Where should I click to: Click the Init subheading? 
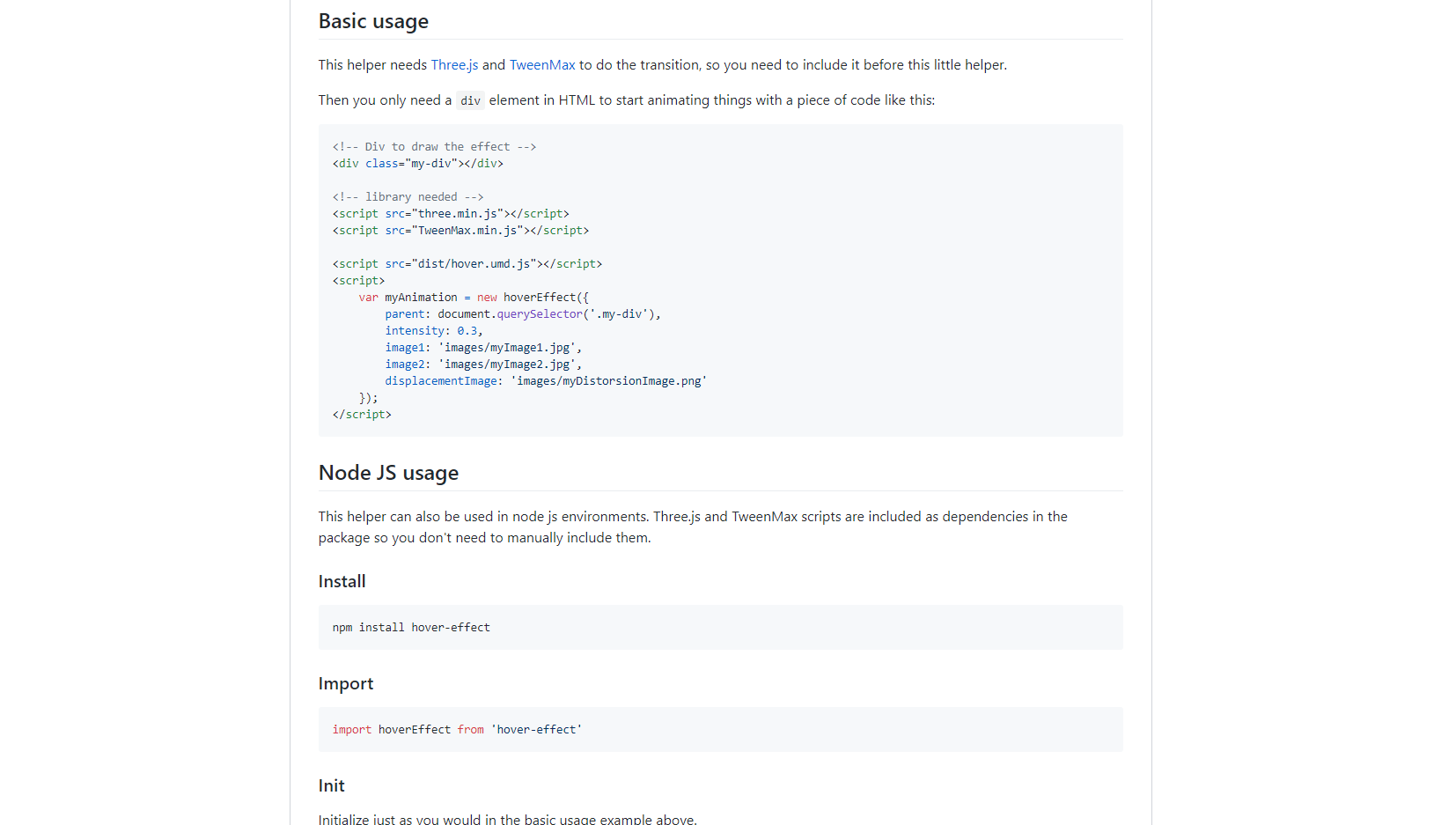[x=331, y=785]
